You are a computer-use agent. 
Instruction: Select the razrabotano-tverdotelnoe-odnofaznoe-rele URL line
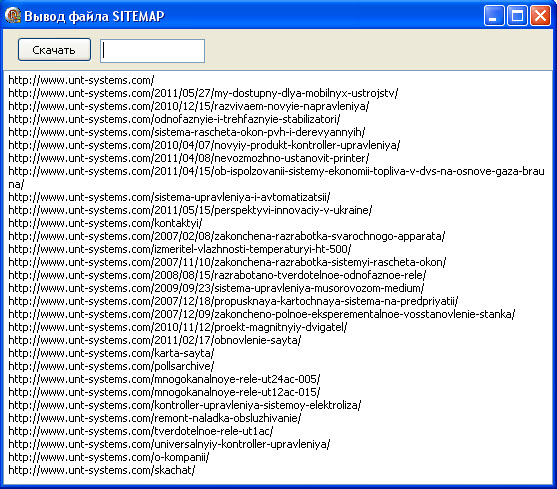(x=217, y=275)
